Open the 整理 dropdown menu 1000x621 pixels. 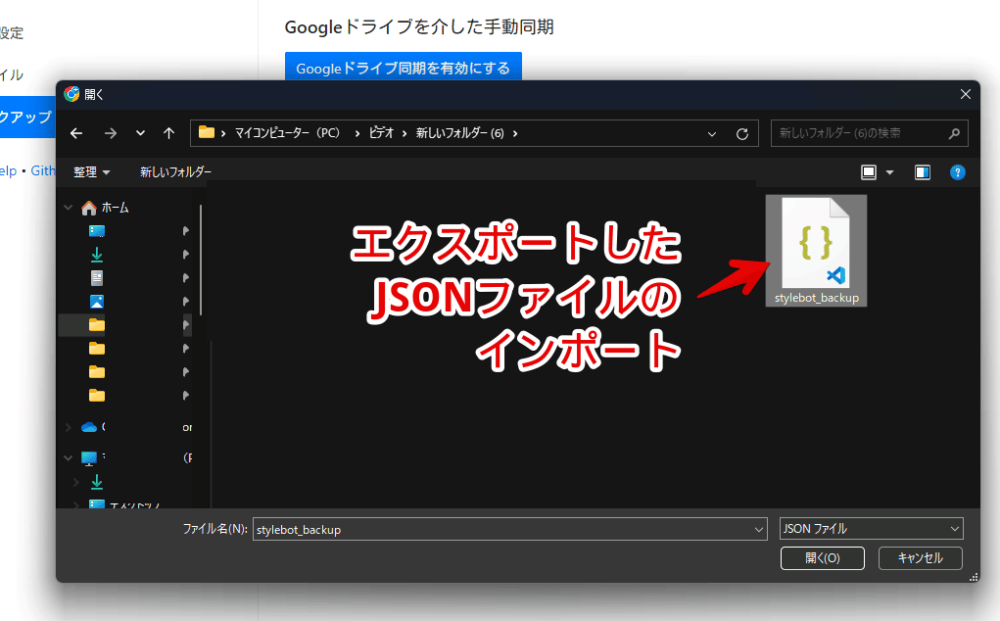(x=90, y=171)
